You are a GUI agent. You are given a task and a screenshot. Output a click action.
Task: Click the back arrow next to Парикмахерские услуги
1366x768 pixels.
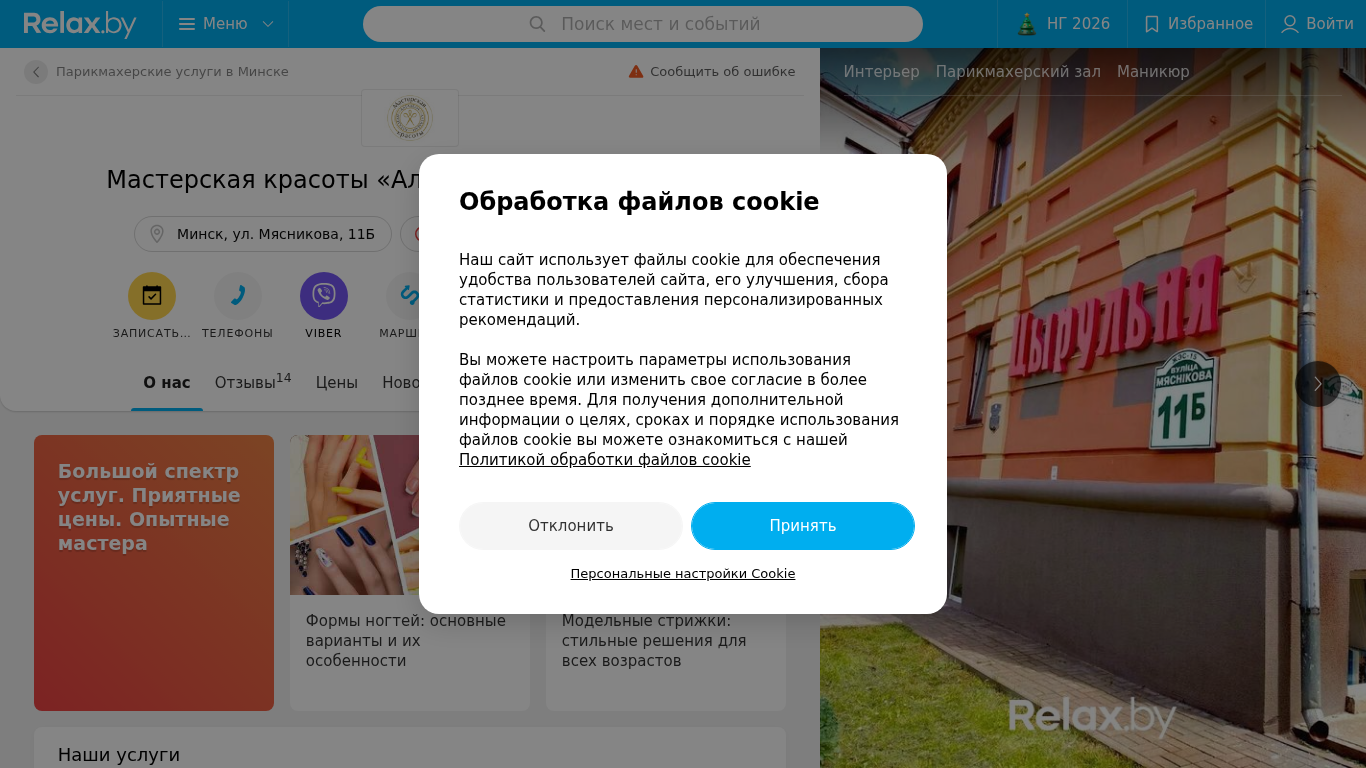tap(36, 72)
